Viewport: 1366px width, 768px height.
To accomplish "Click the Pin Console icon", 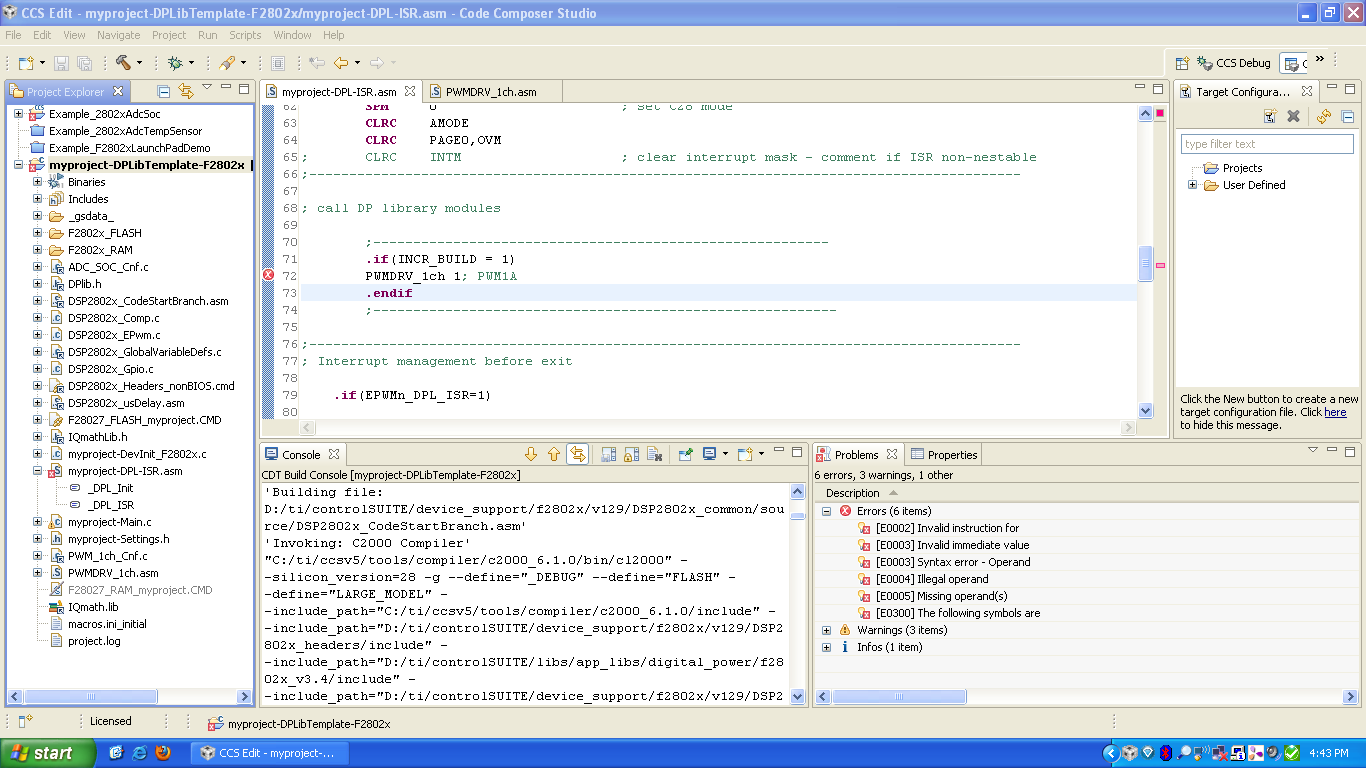I will pyautogui.click(x=685, y=455).
